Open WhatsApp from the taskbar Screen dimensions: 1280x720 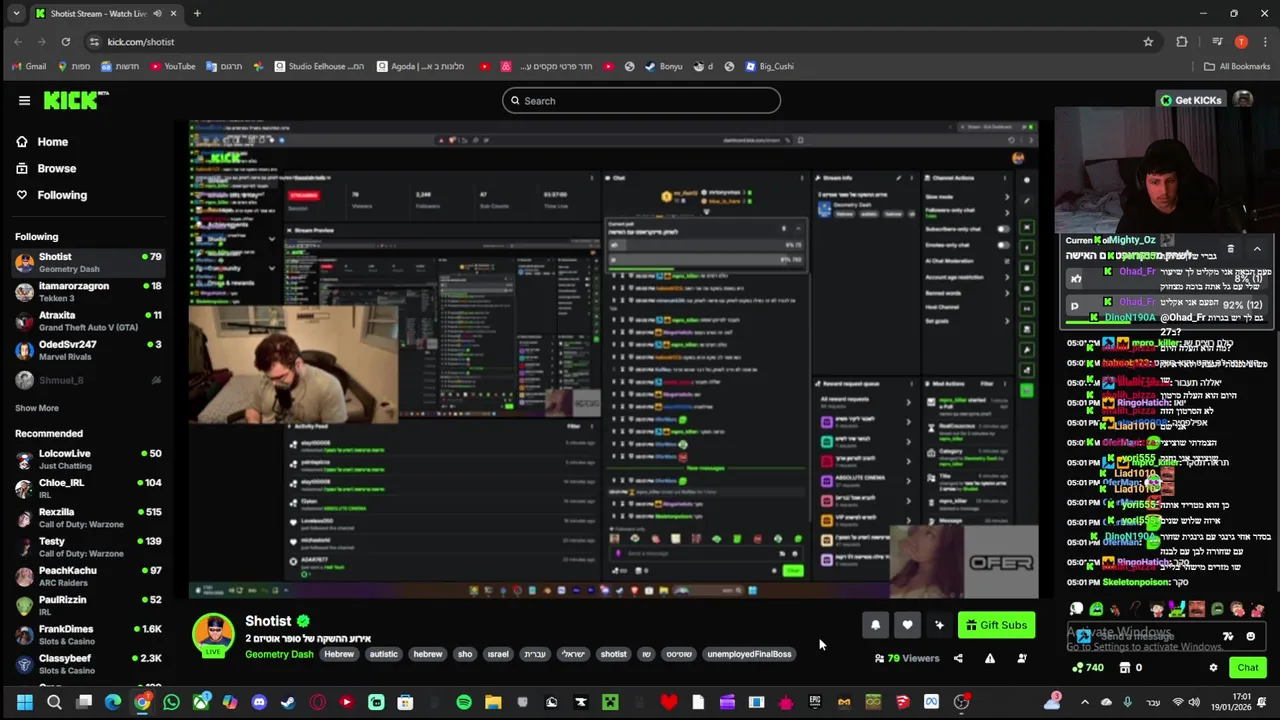pyautogui.click(x=171, y=702)
